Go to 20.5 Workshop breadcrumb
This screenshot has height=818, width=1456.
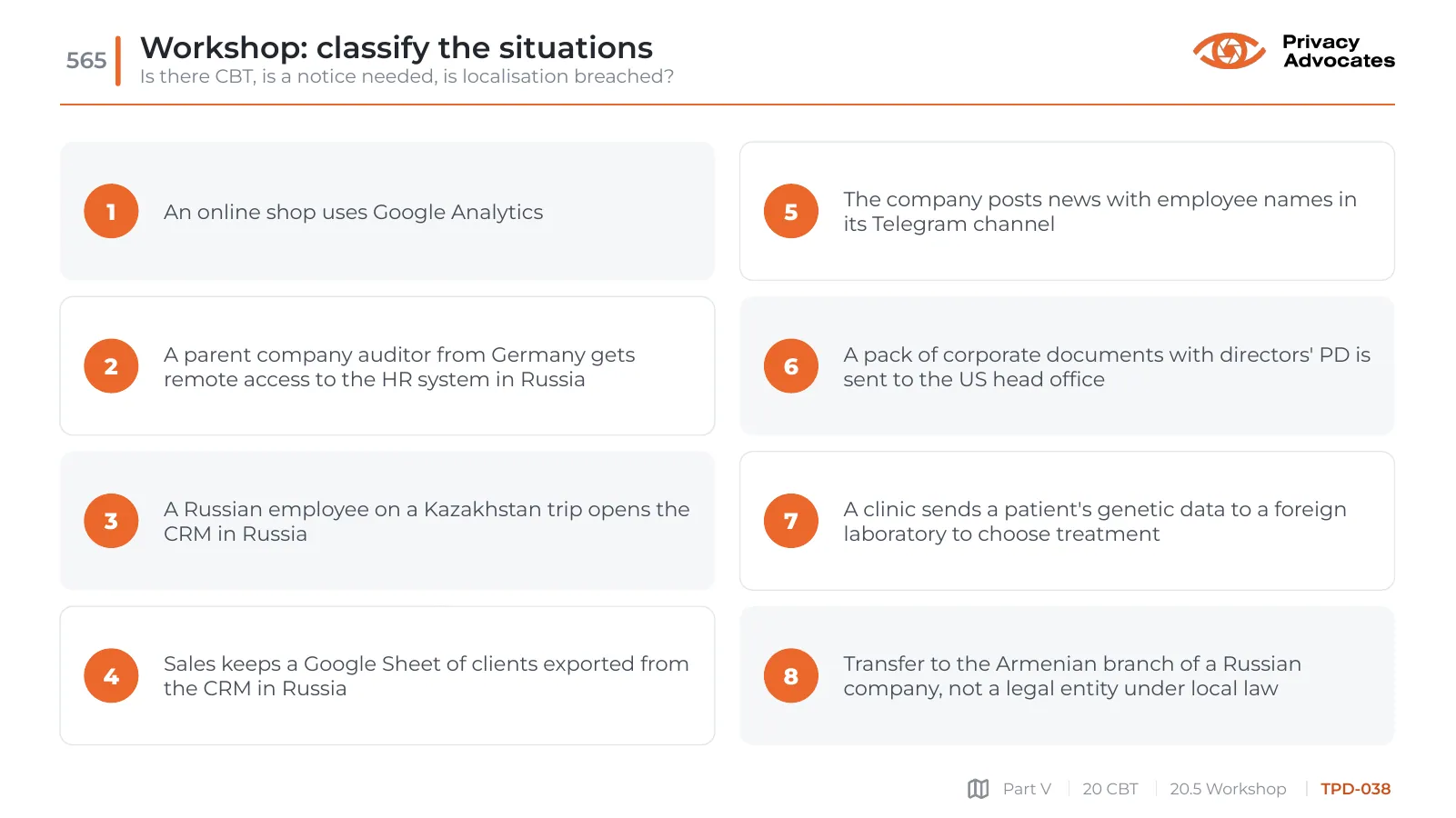(1228, 789)
